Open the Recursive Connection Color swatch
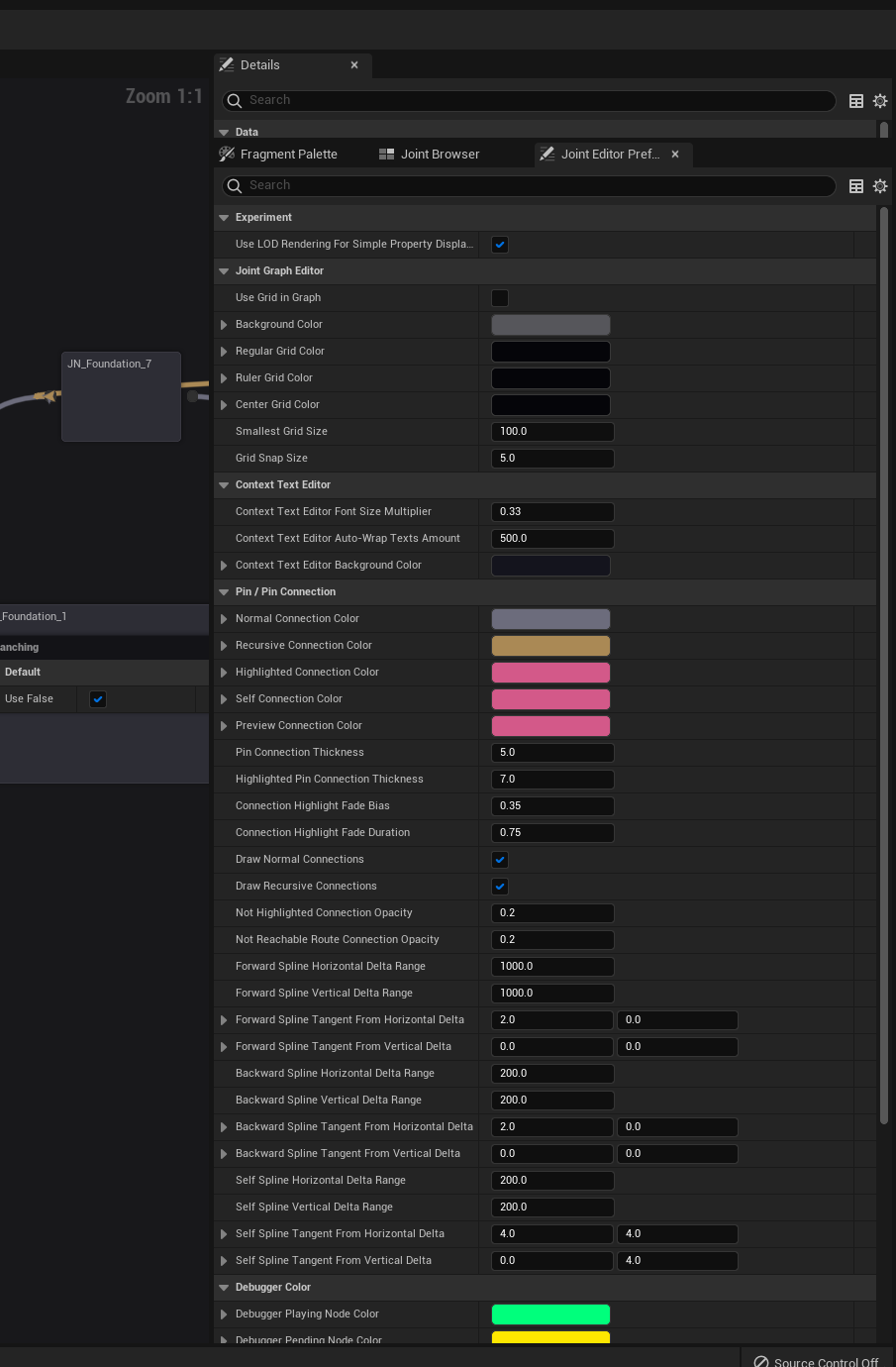Screen dimensions: 896x1367 (550, 646)
